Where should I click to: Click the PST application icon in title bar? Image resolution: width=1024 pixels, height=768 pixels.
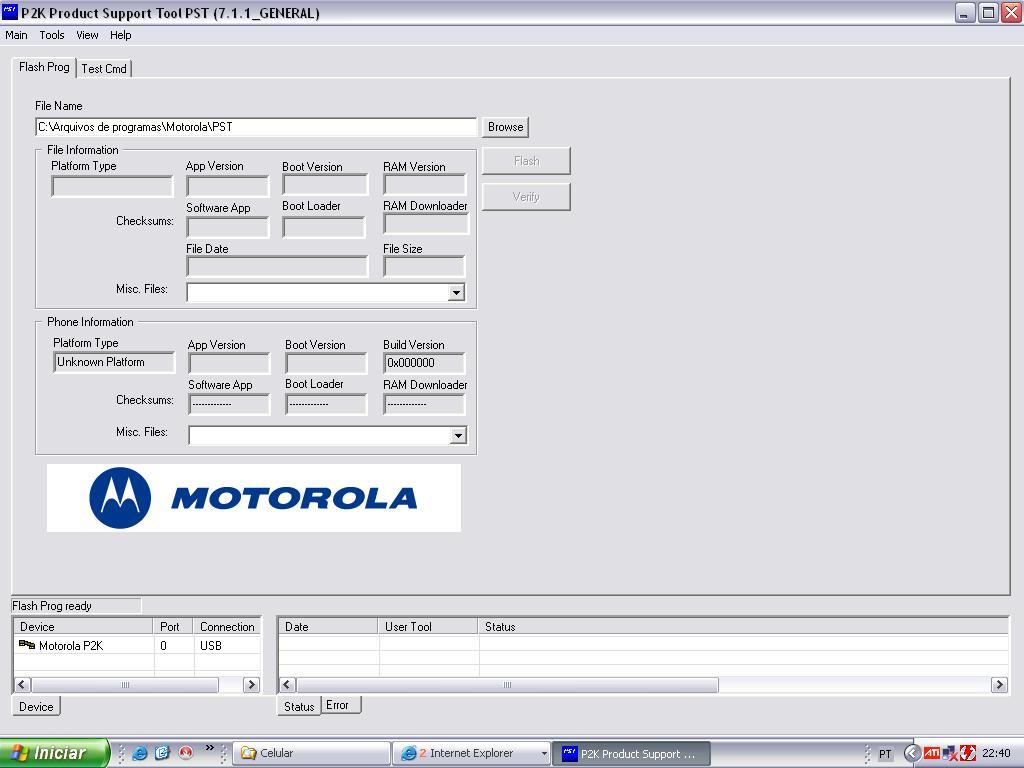[x=10, y=12]
